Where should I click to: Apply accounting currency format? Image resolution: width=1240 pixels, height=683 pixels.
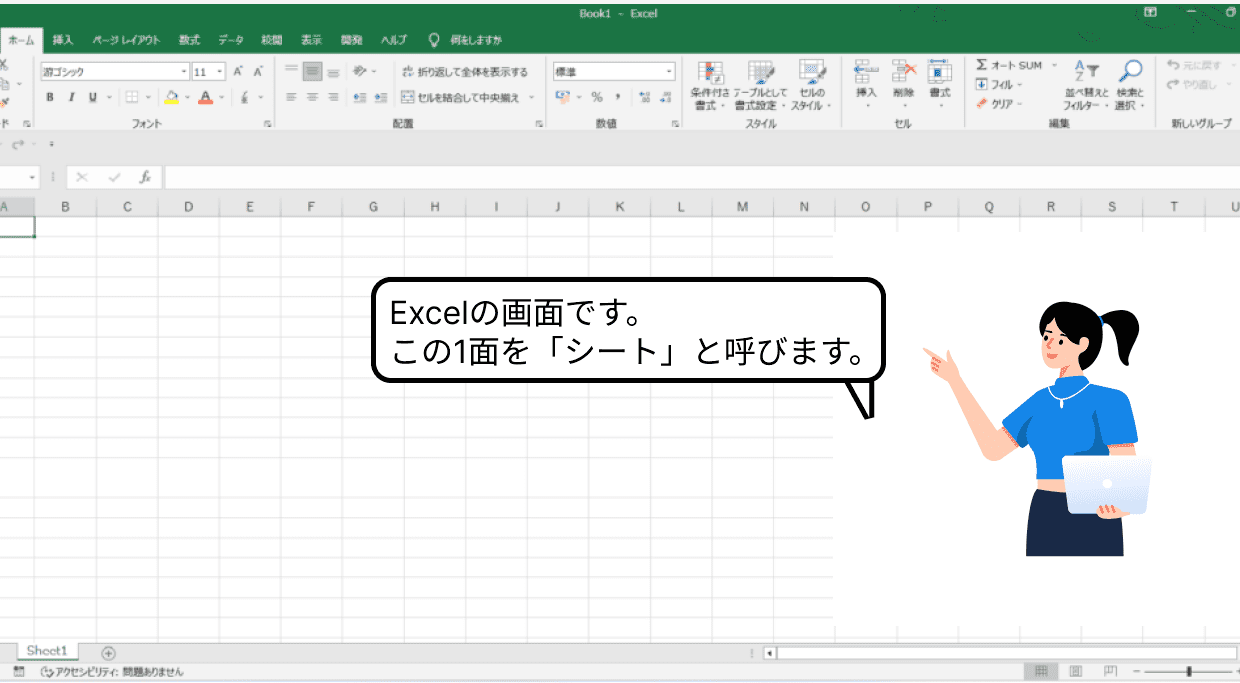562,97
